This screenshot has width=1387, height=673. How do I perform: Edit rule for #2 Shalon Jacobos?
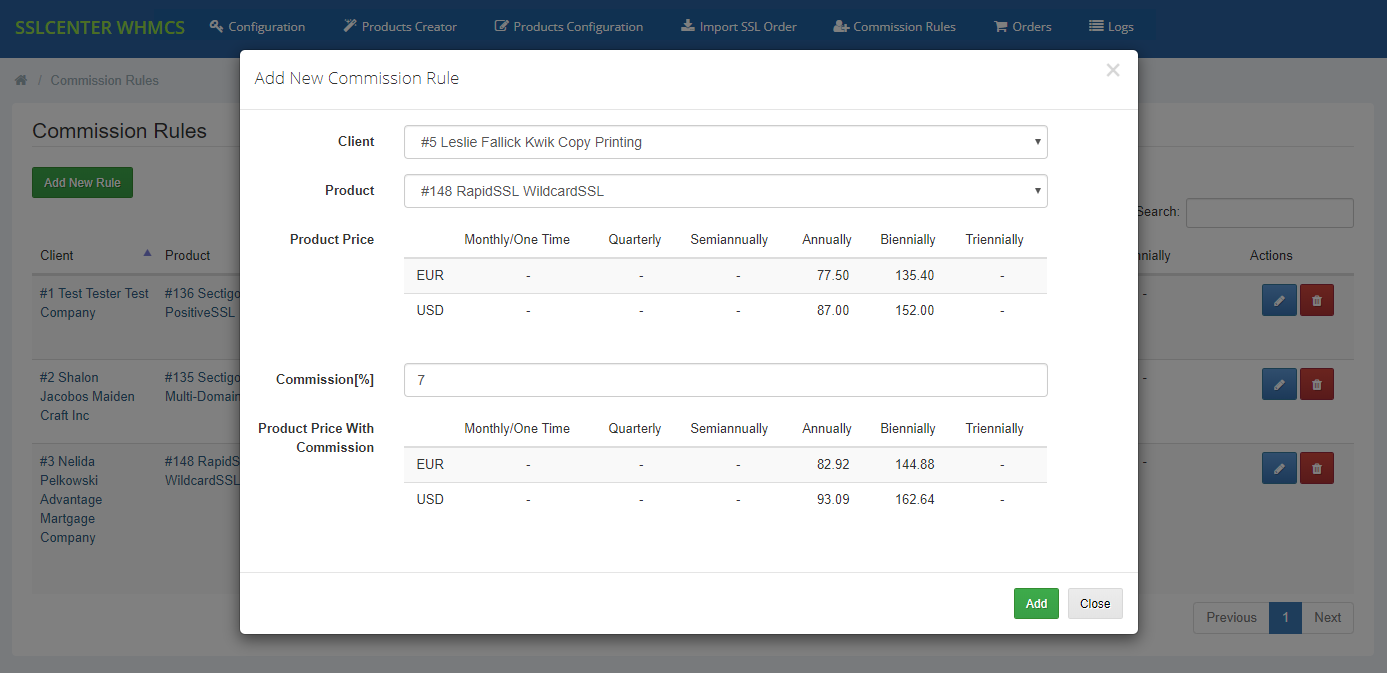pyautogui.click(x=1279, y=384)
